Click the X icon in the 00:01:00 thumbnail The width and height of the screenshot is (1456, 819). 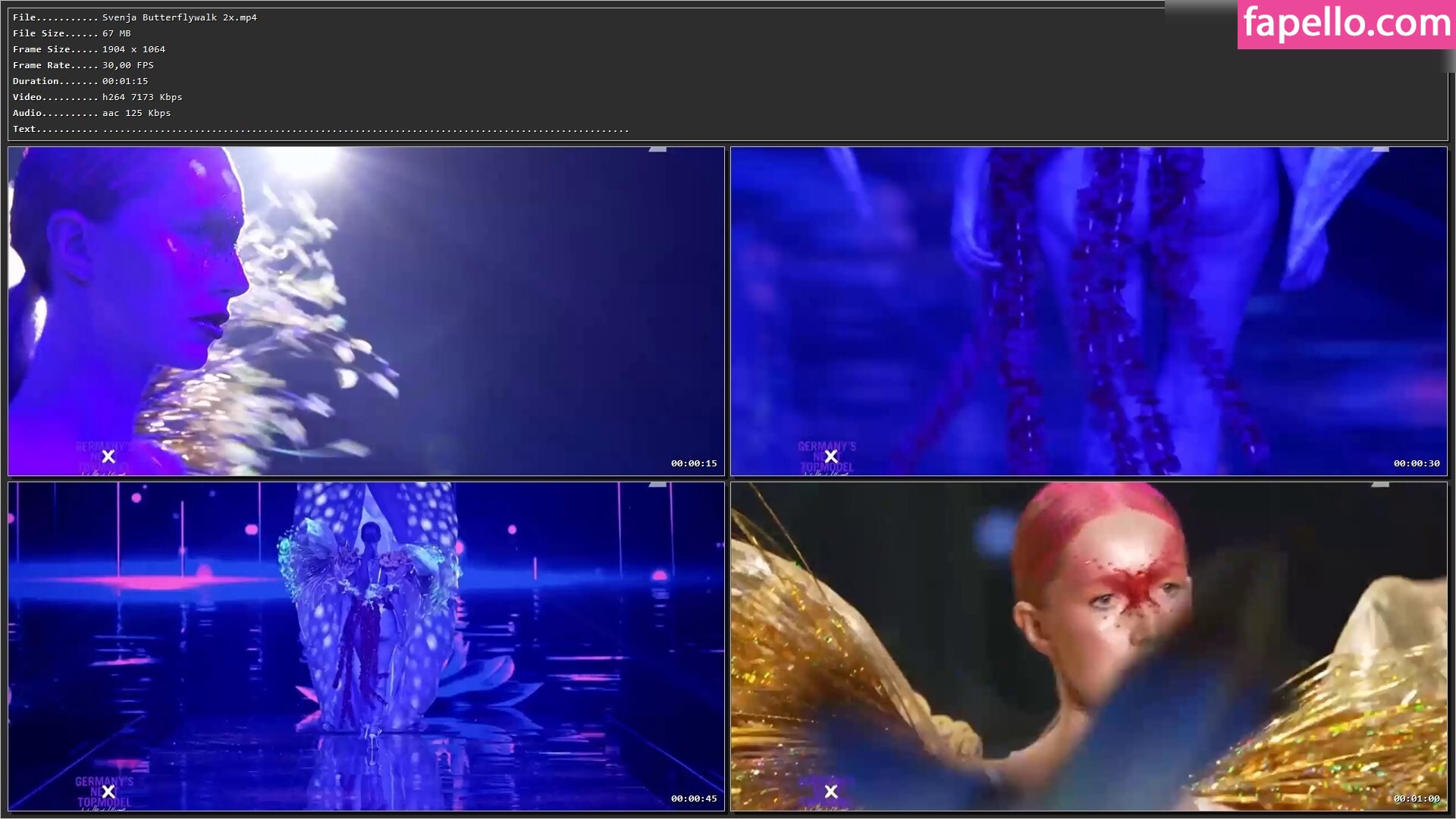click(x=831, y=792)
